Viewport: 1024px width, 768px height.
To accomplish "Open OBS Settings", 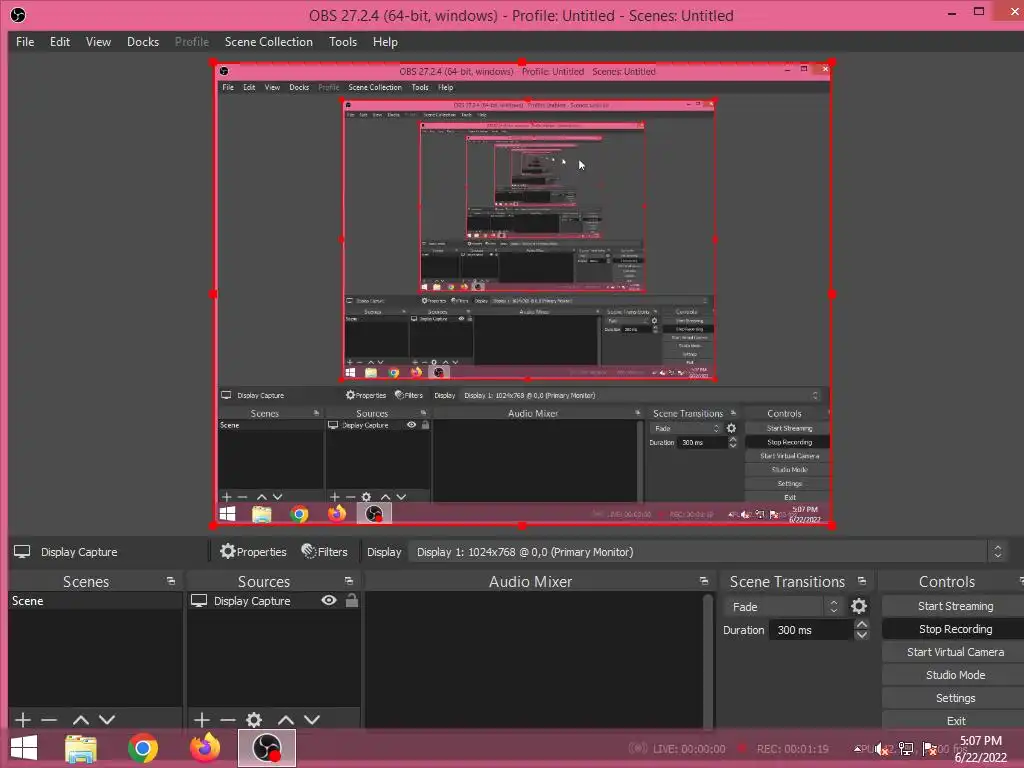I will (x=954, y=698).
